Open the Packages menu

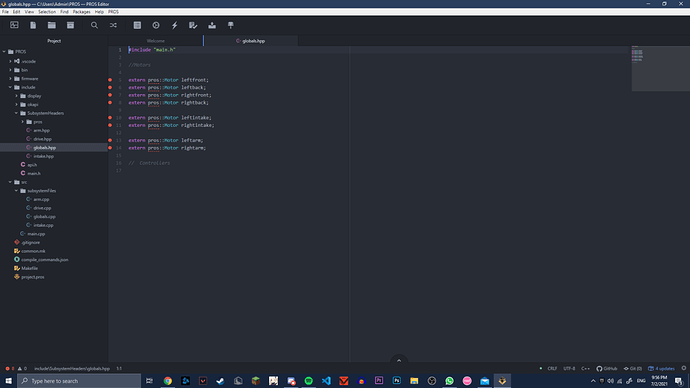pos(81,12)
